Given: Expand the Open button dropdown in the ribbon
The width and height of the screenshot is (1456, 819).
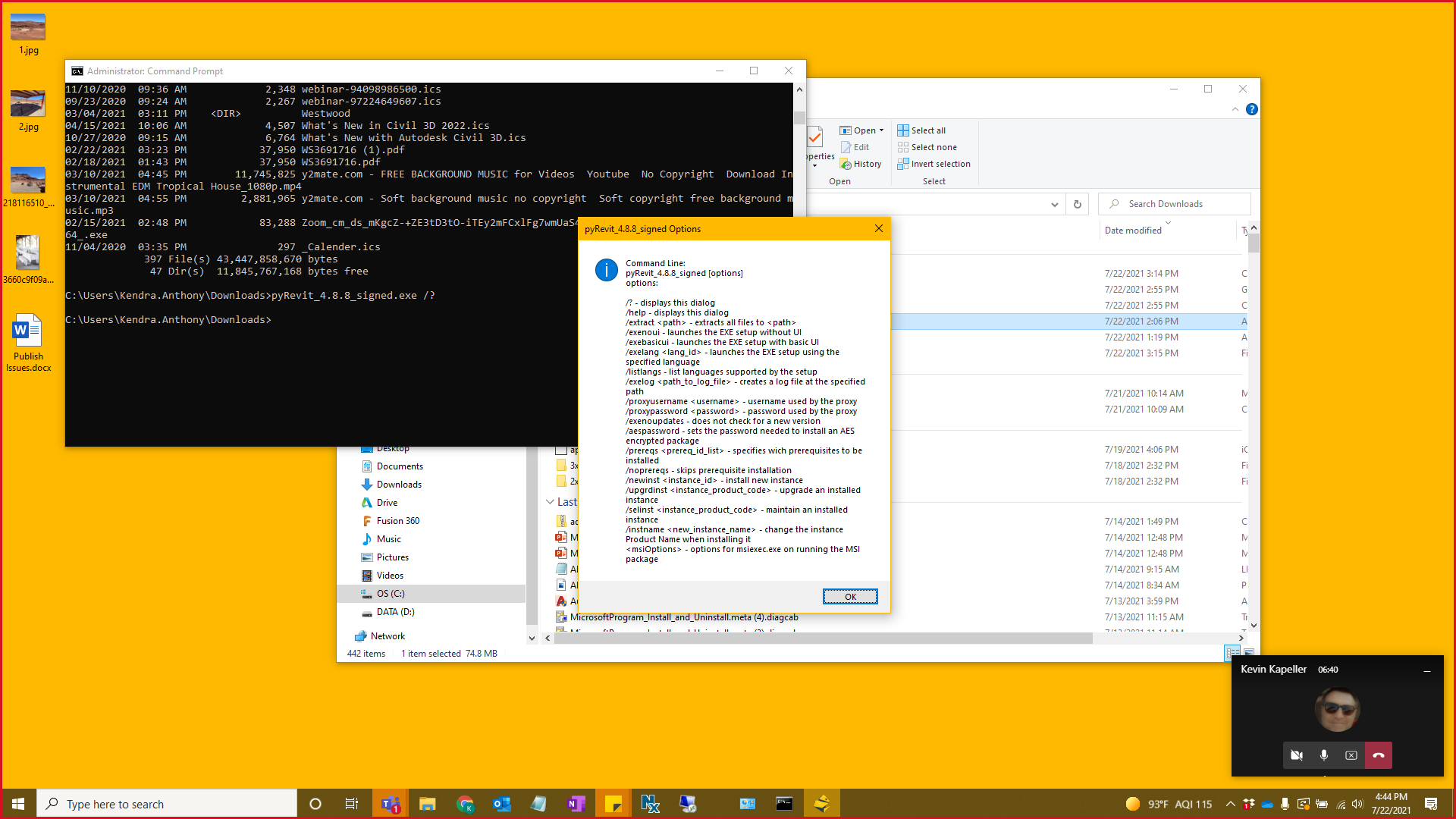Looking at the screenshot, I should click(880, 130).
